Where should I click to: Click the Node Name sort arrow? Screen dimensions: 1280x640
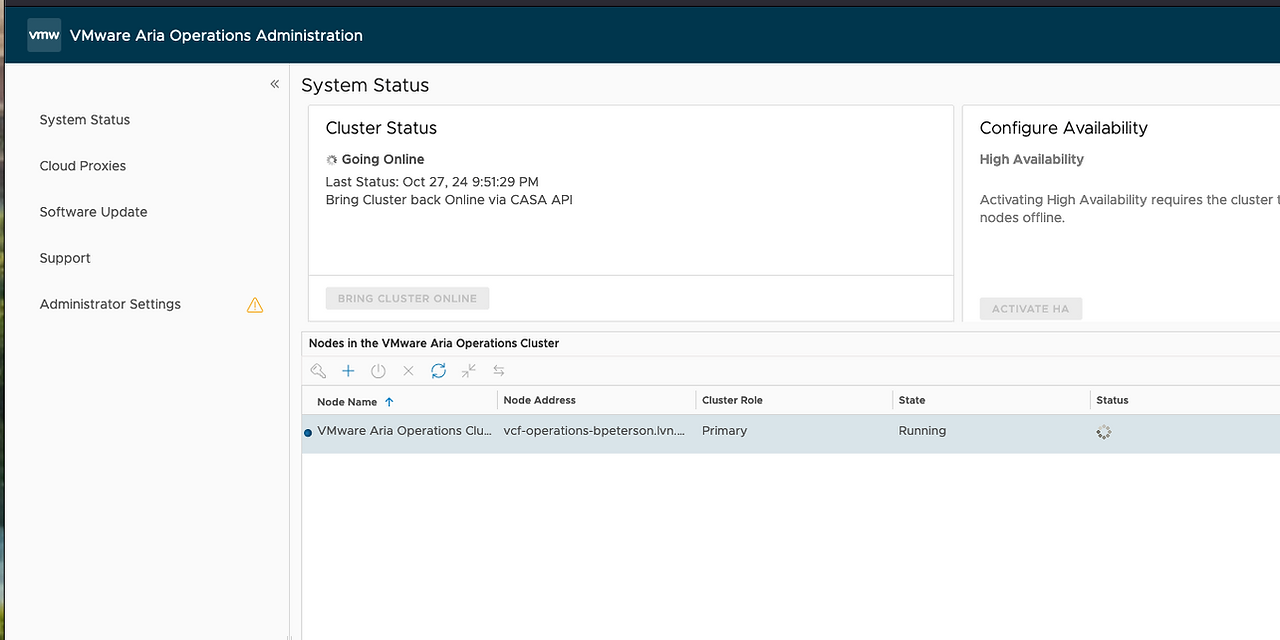coord(389,402)
